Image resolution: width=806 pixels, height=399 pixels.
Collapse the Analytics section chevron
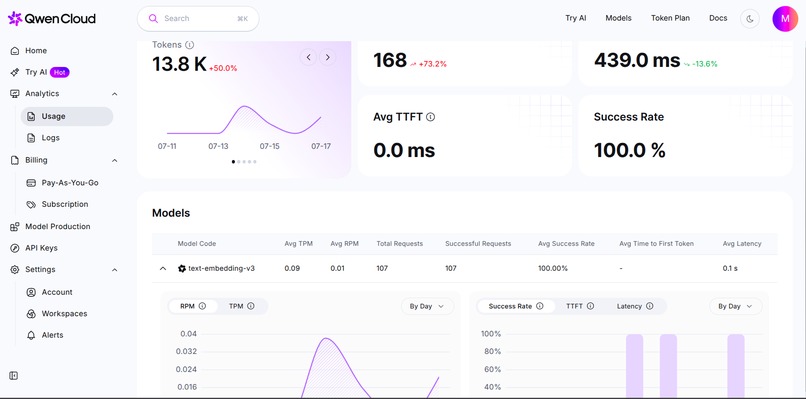pyautogui.click(x=115, y=94)
